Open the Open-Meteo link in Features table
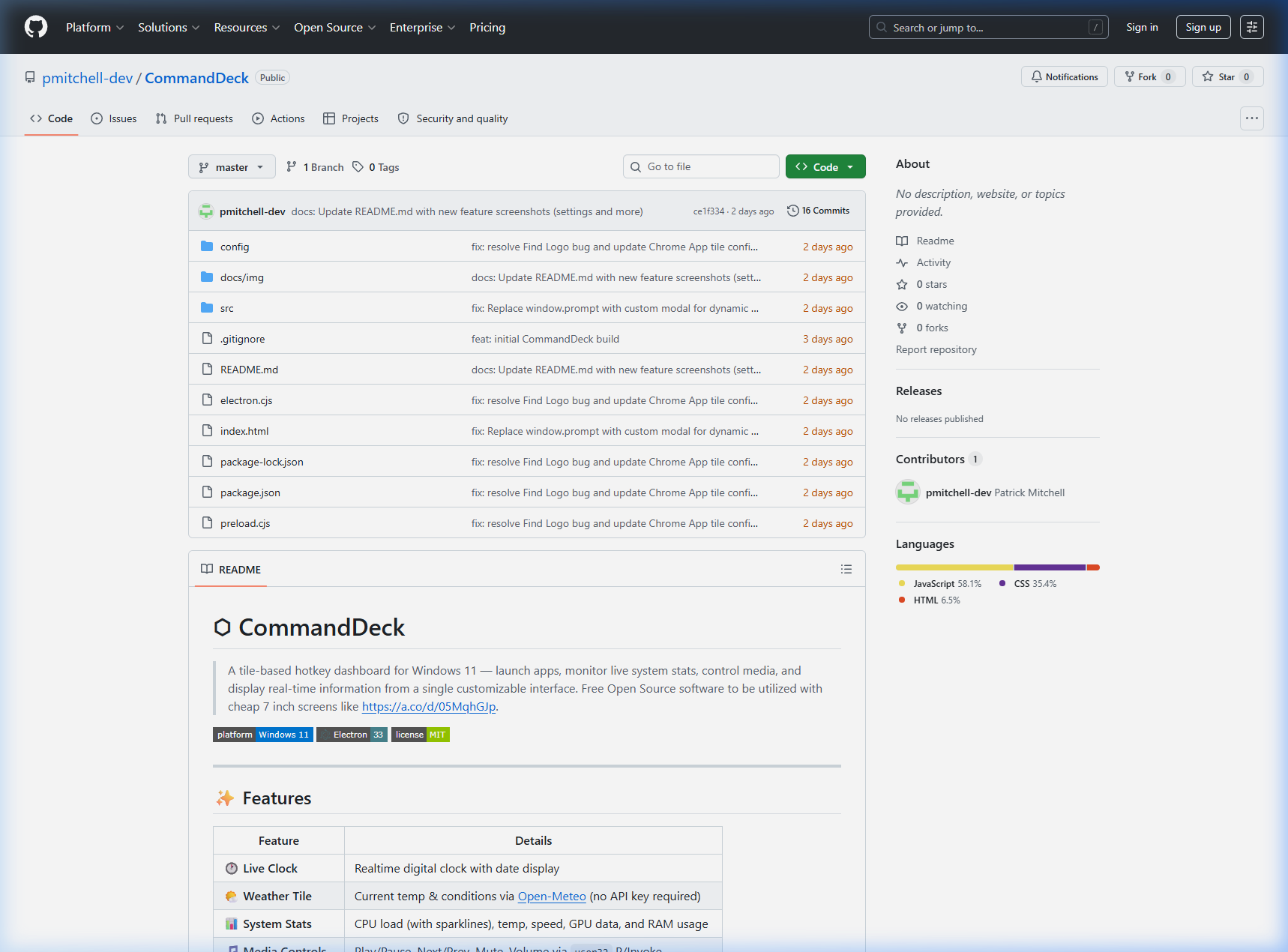Viewport: 1288px width, 952px height. 552,896
